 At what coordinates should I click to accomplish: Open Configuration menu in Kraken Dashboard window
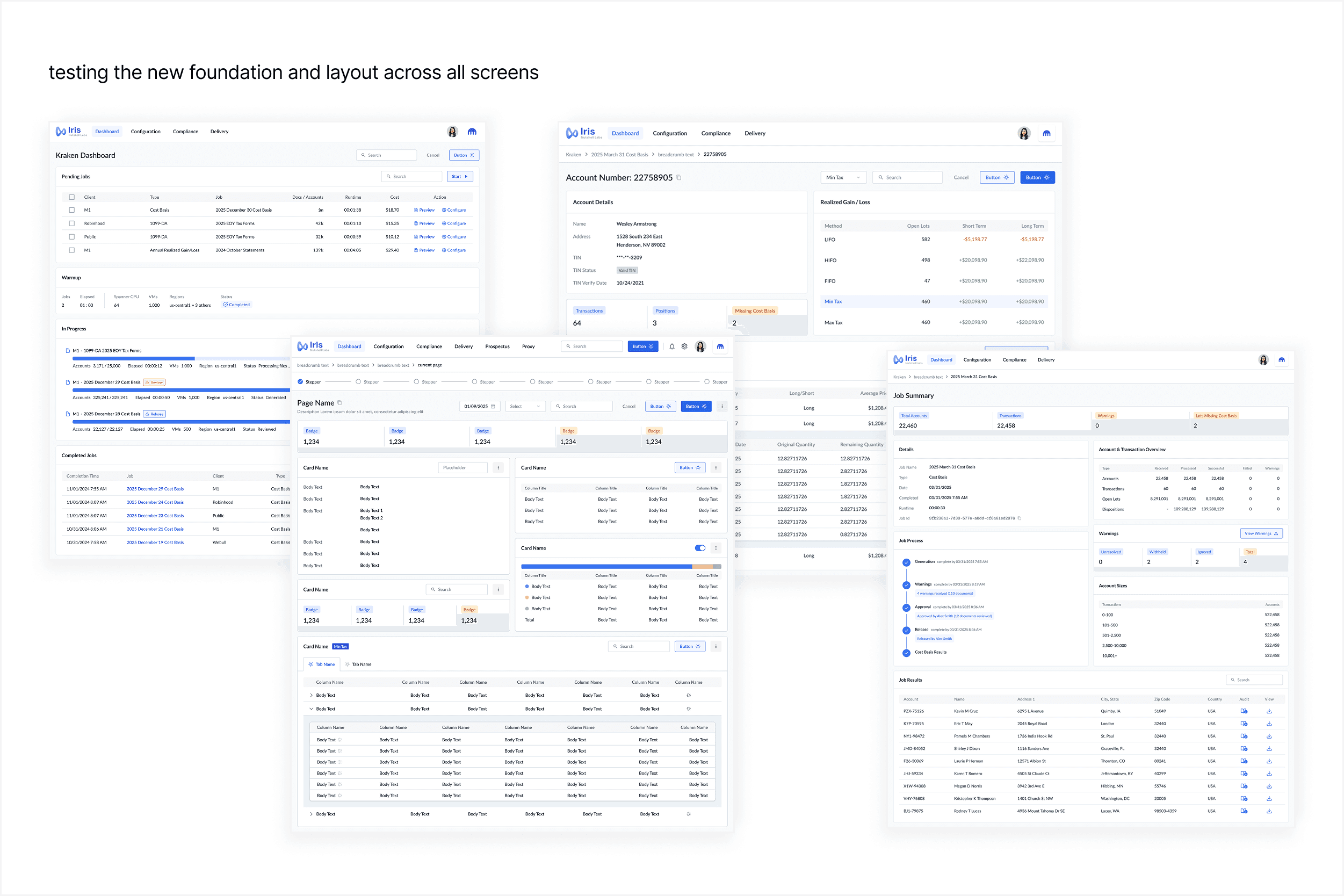[146, 132]
